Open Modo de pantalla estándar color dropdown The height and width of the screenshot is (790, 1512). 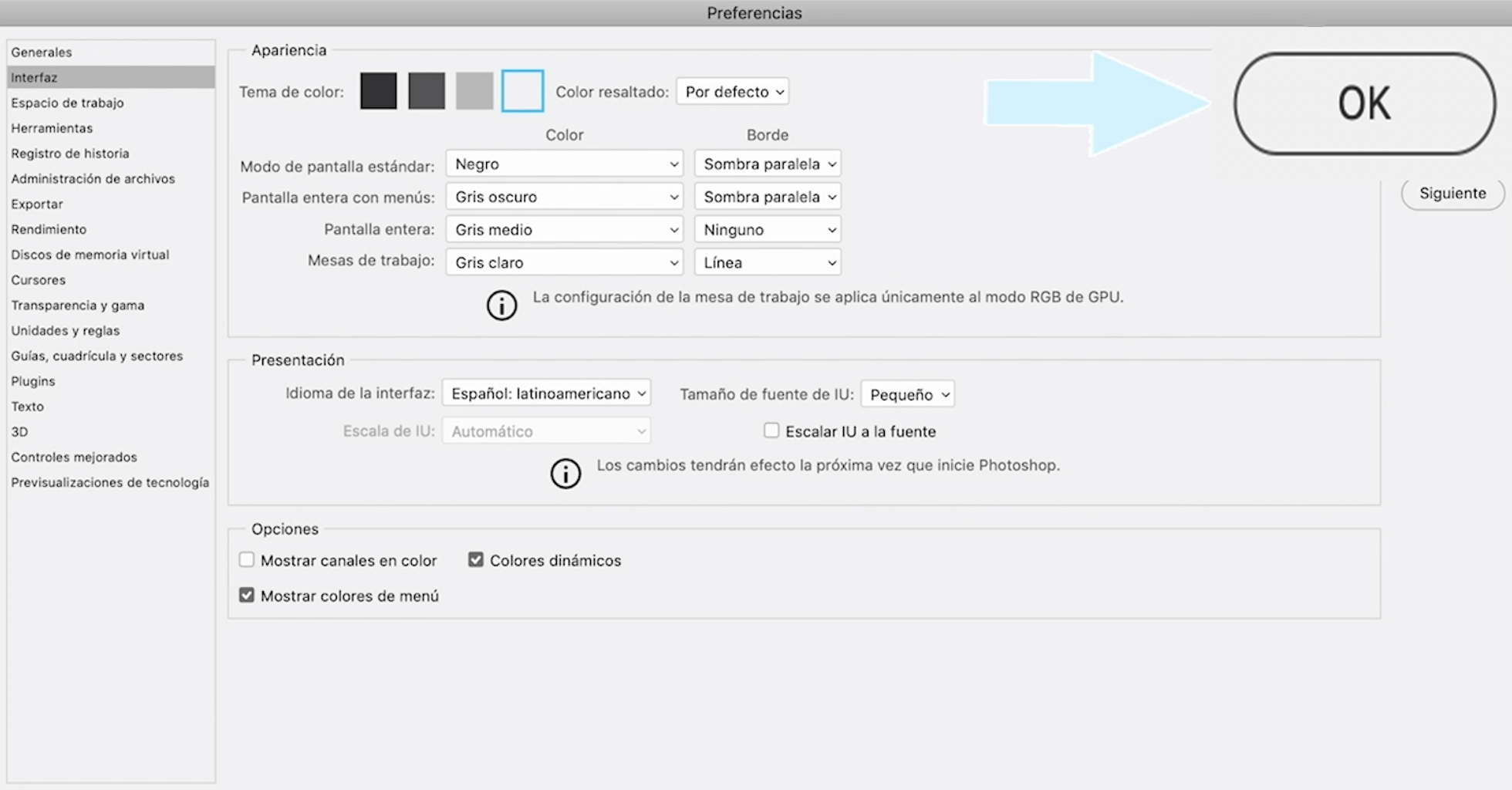pyautogui.click(x=565, y=164)
